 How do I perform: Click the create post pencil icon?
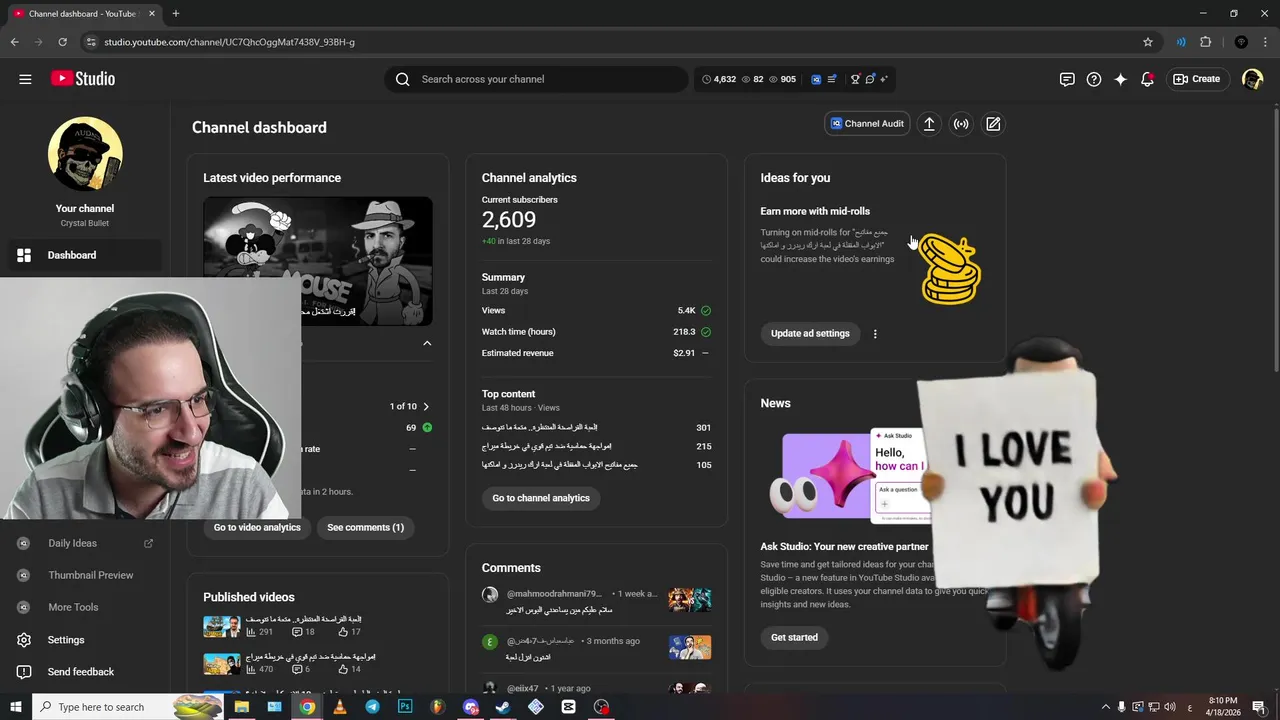click(993, 124)
